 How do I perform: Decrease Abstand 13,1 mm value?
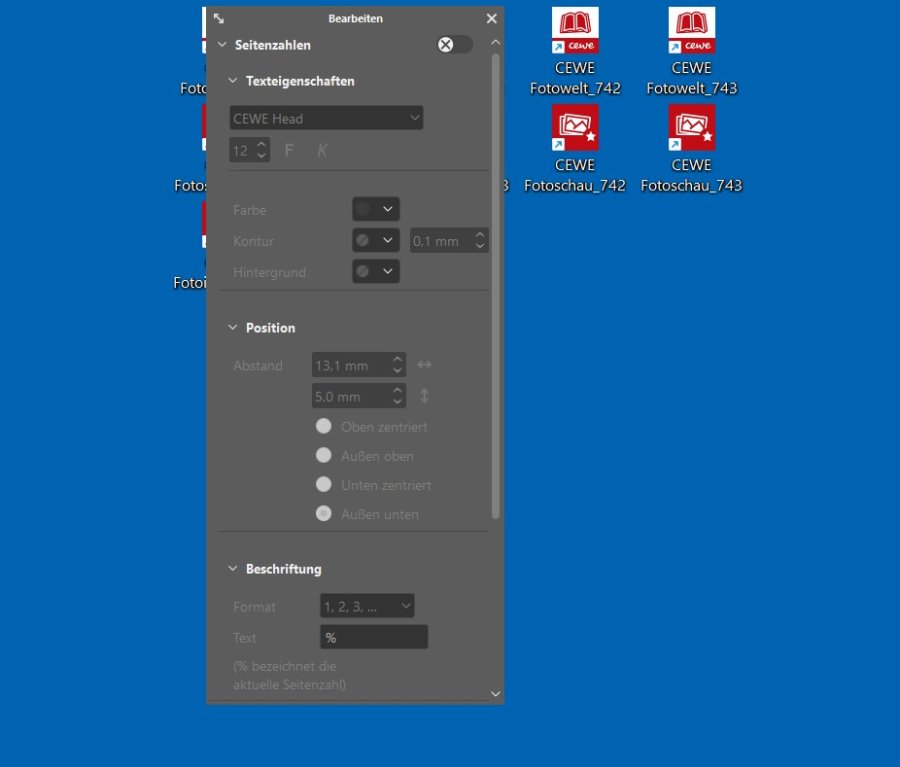[x=397, y=371]
